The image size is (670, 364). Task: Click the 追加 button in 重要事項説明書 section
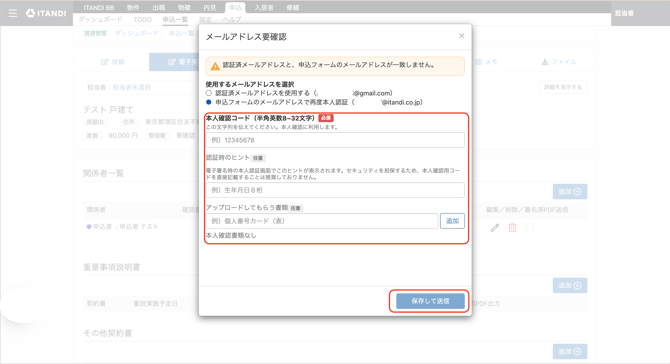coord(570,285)
